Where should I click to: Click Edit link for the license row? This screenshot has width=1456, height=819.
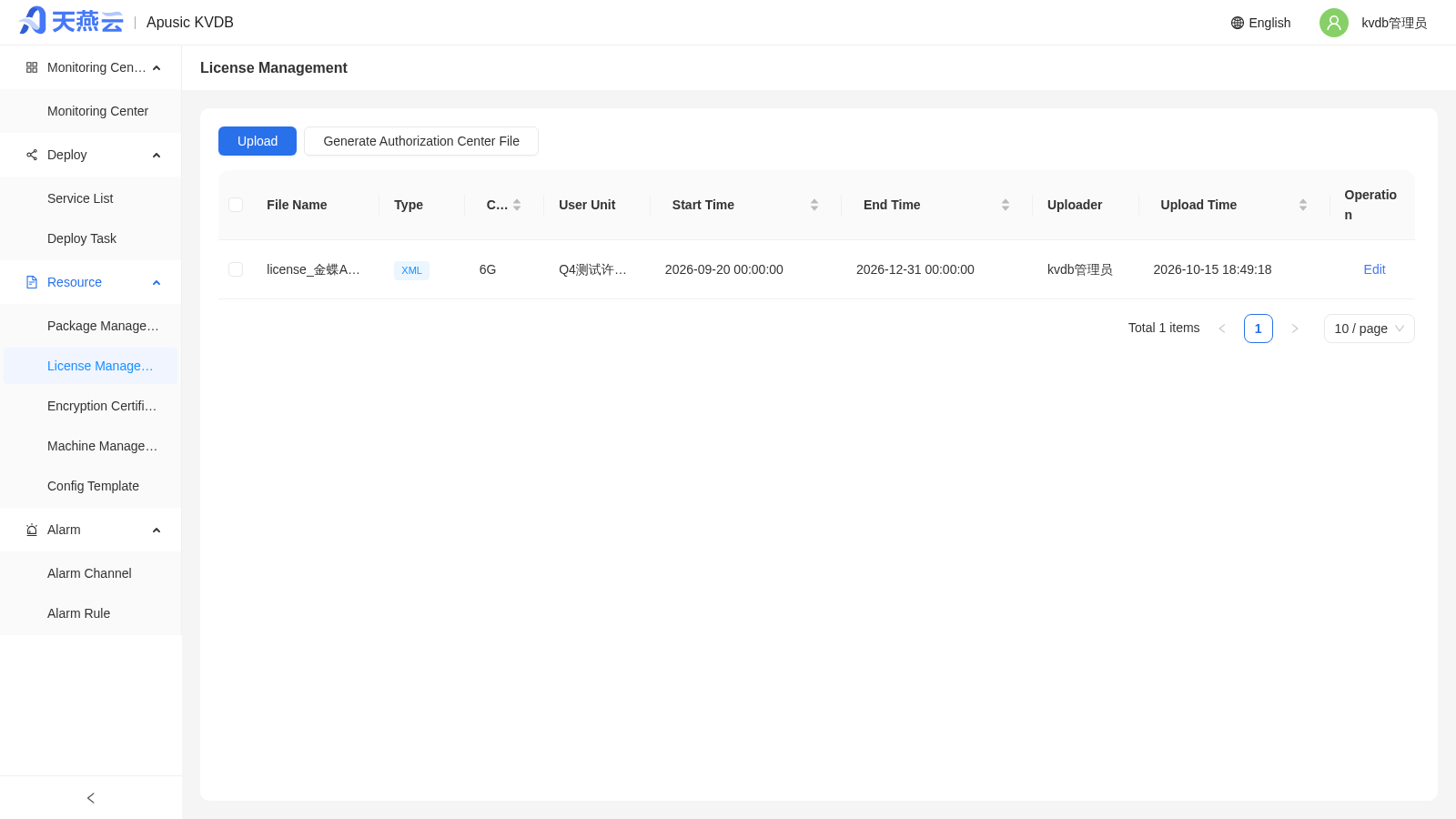pyautogui.click(x=1374, y=269)
